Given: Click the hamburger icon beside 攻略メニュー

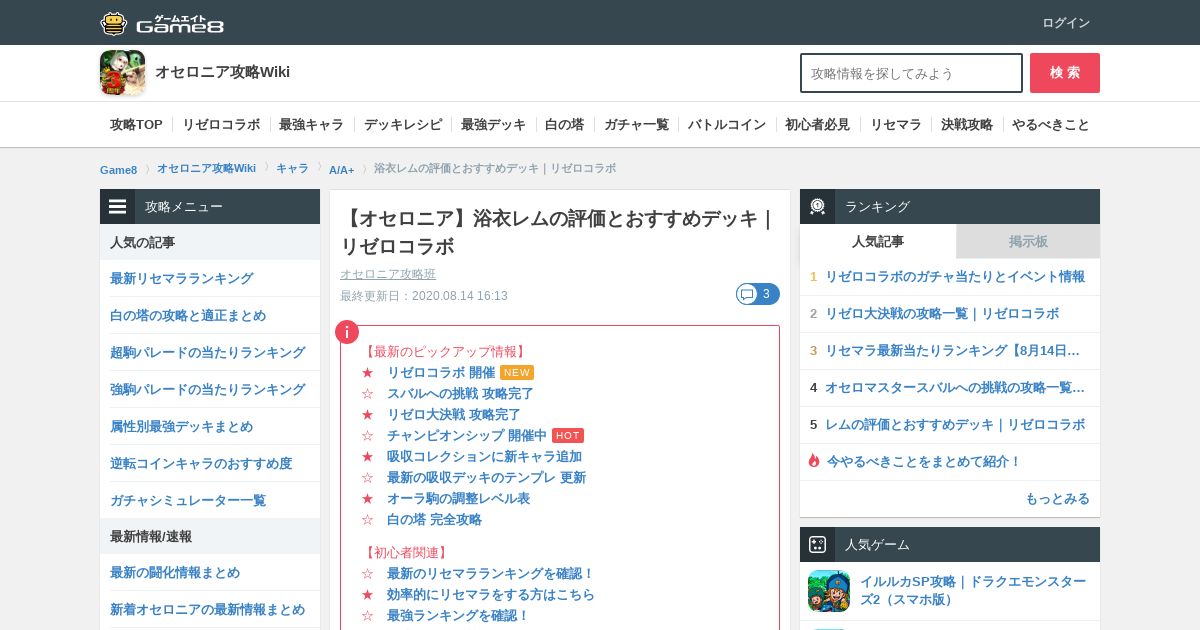Looking at the screenshot, I should pyautogui.click(x=118, y=207).
